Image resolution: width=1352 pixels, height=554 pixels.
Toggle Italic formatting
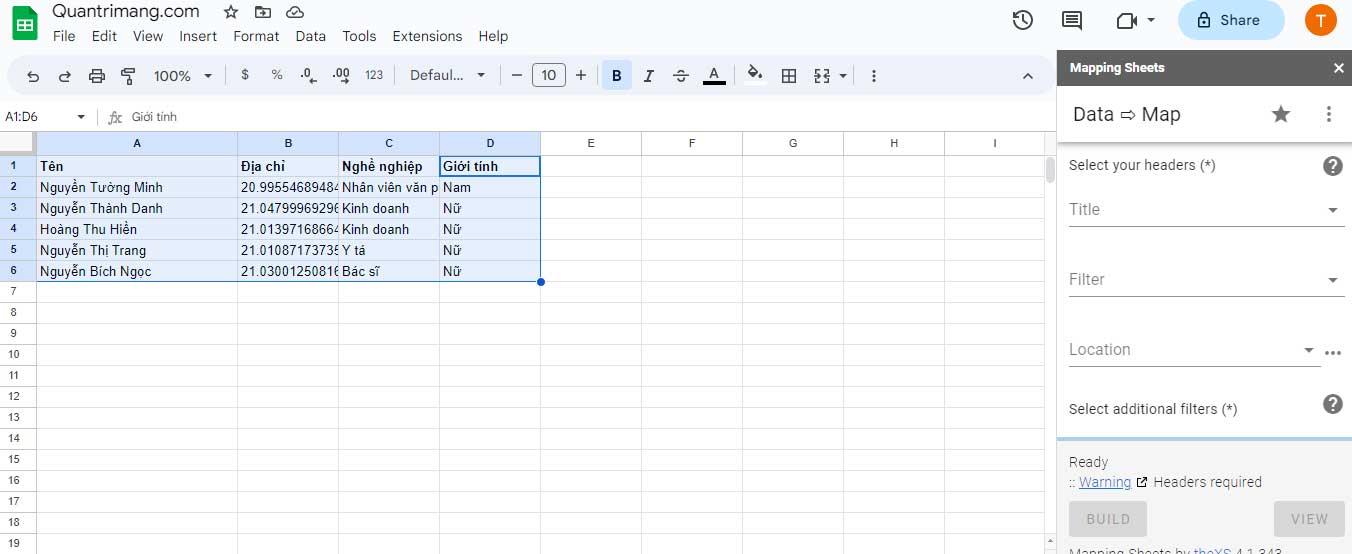click(649, 75)
